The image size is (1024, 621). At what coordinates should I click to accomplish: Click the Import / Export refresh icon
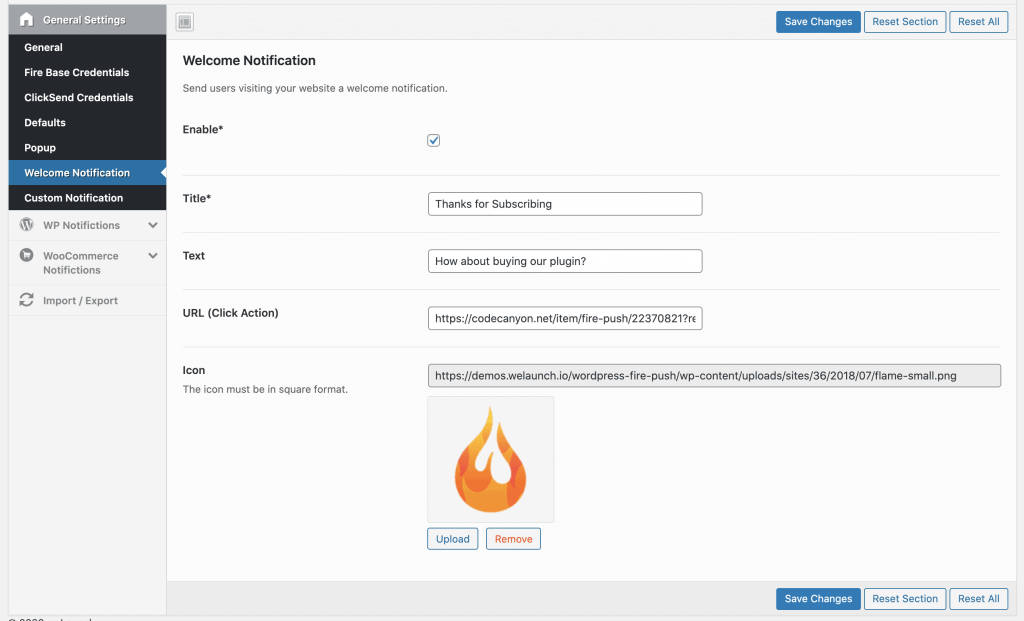click(x=26, y=300)
